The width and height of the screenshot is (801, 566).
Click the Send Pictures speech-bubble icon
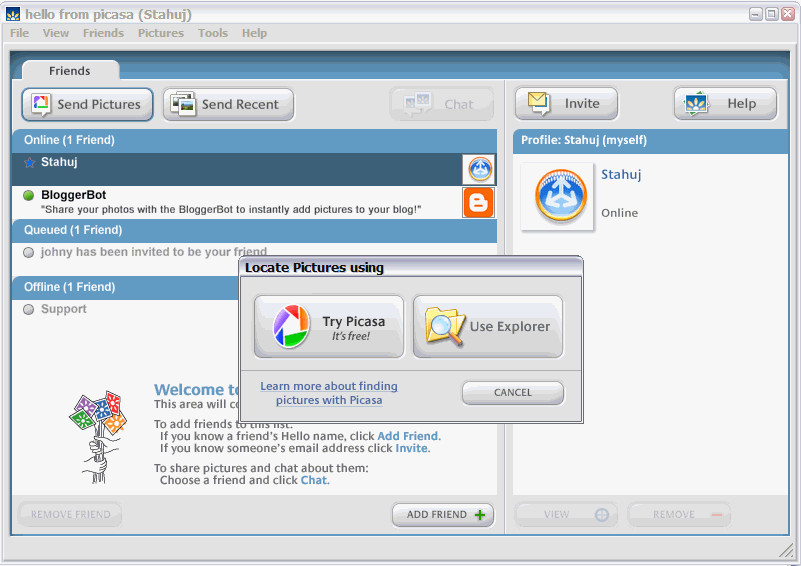(41, 104)
